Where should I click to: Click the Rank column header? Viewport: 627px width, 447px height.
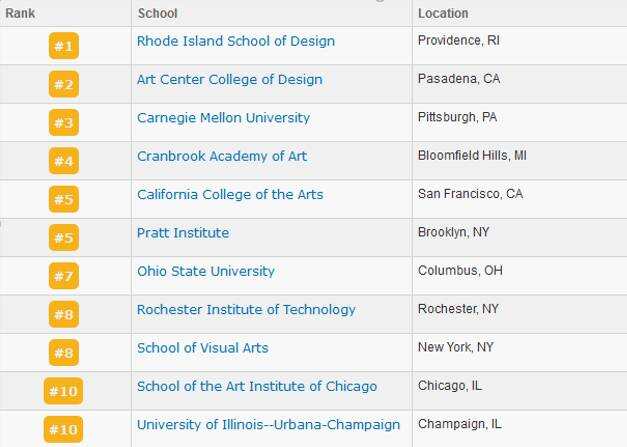click(20, 13)
